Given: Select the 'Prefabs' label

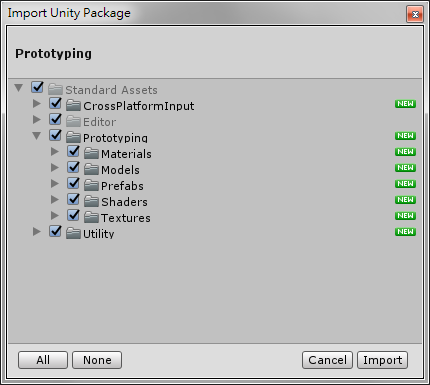Looking at the screenshot, I should click(x=122, y=186).
